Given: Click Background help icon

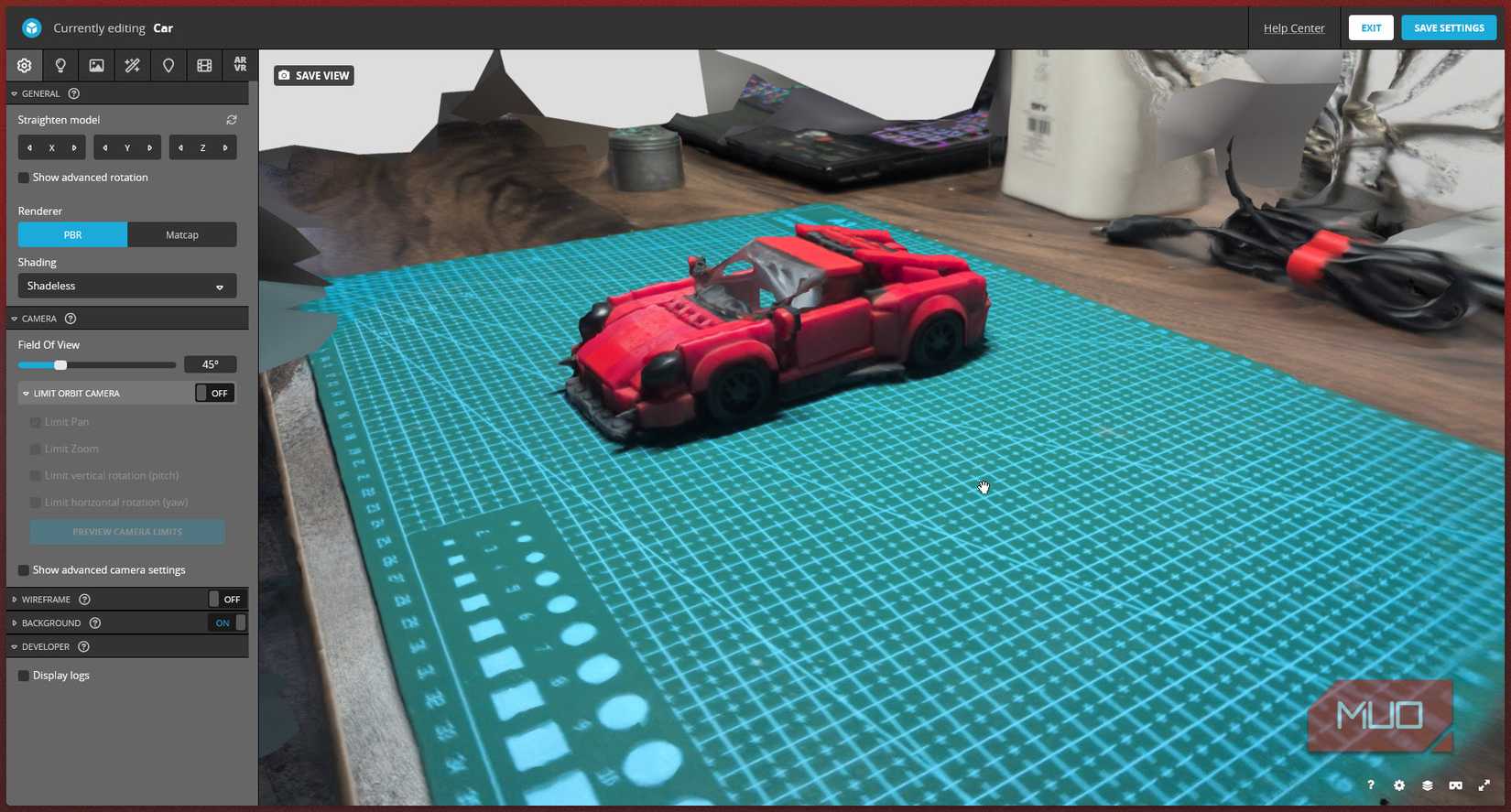Looking at the screenshot, I should click(x=95, y=623).
